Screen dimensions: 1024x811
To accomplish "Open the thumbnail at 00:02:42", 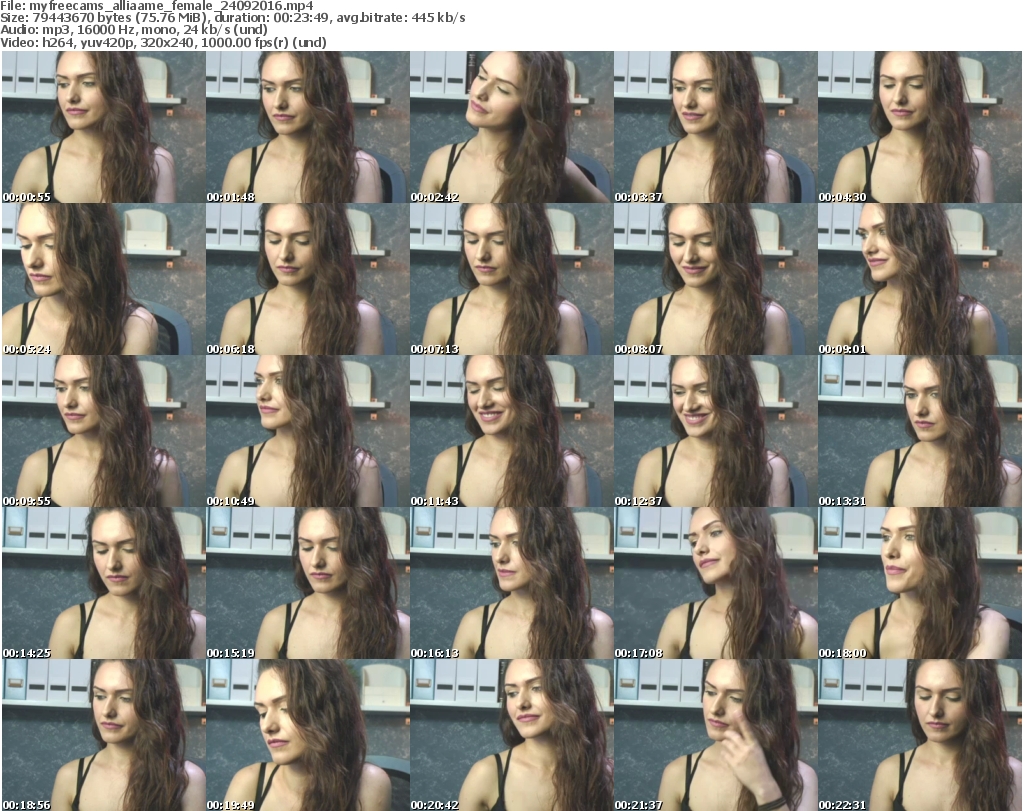I will pyautogui.click(x=511, y=127).
